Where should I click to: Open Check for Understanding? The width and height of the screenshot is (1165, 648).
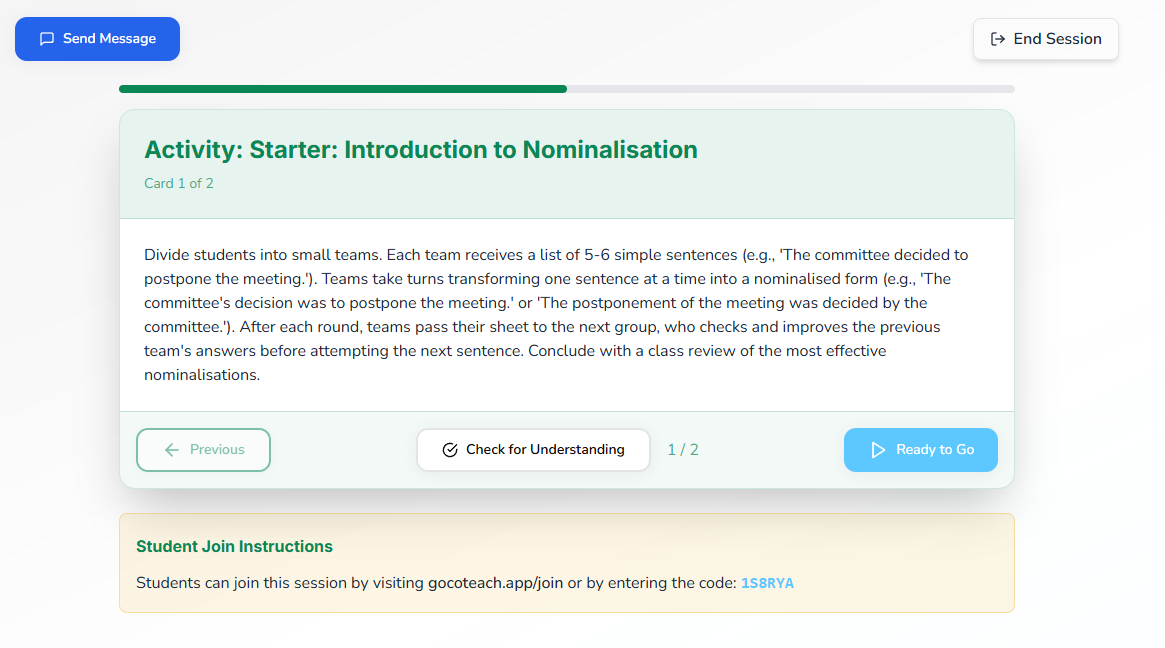click(545, 450)
